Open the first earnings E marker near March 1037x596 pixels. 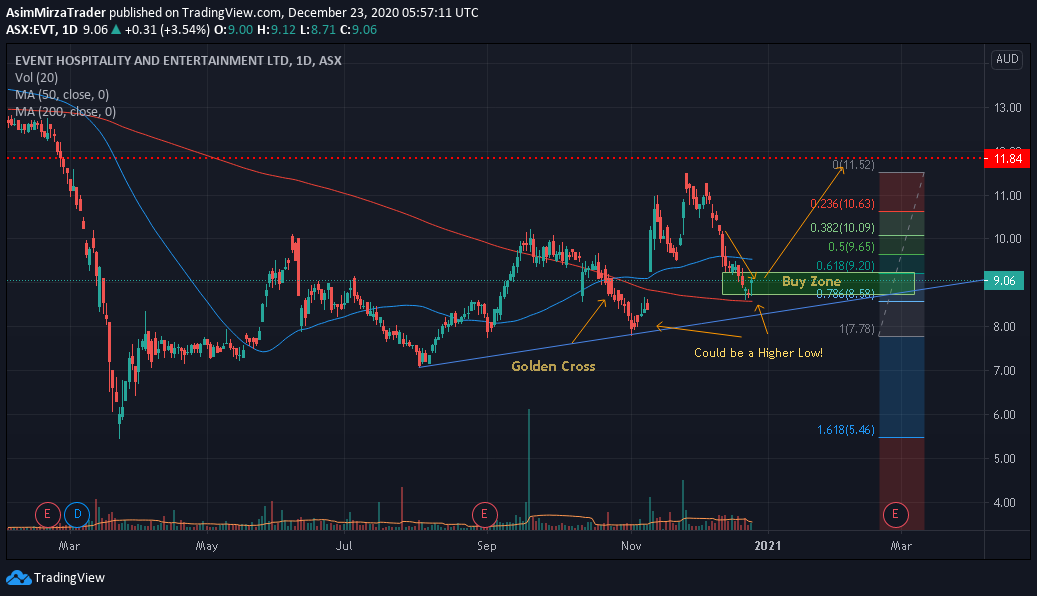(48, 514)
